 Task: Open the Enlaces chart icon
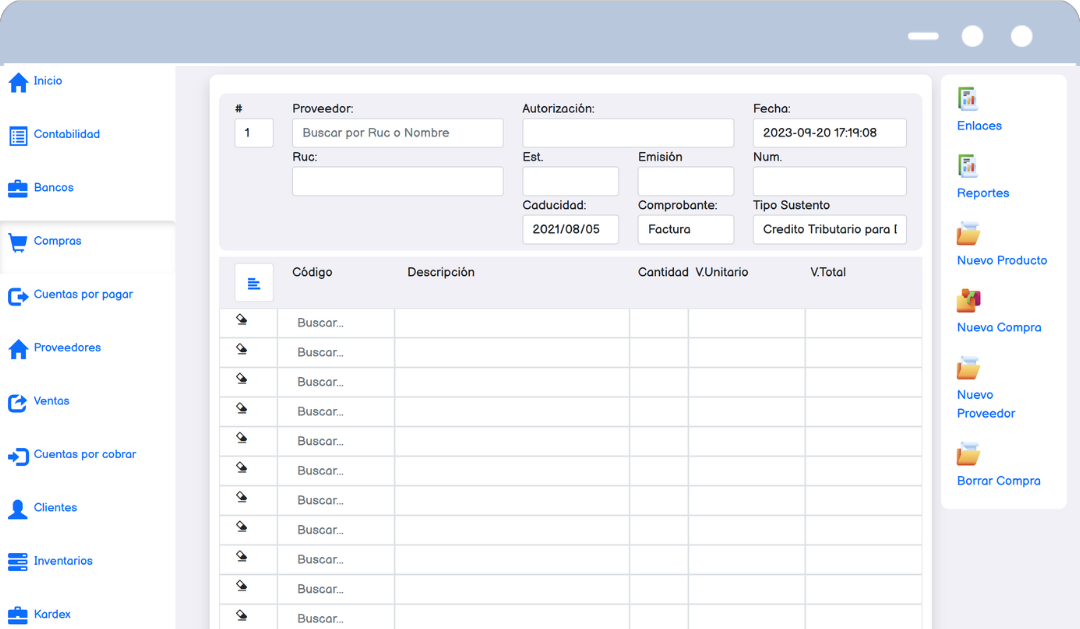click(967, 99)
